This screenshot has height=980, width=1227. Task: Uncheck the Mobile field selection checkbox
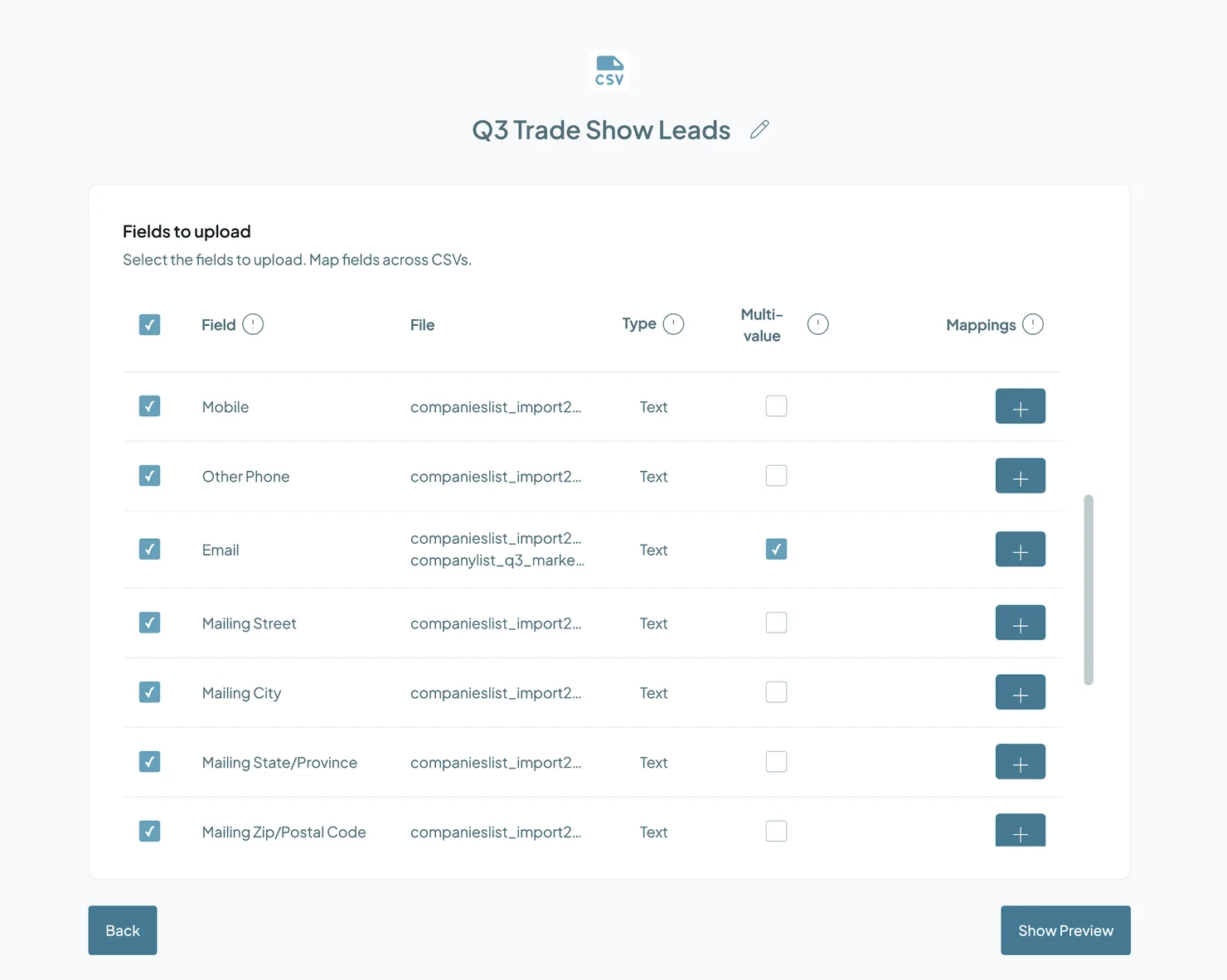pyautogui.click(x=149, y=406)
